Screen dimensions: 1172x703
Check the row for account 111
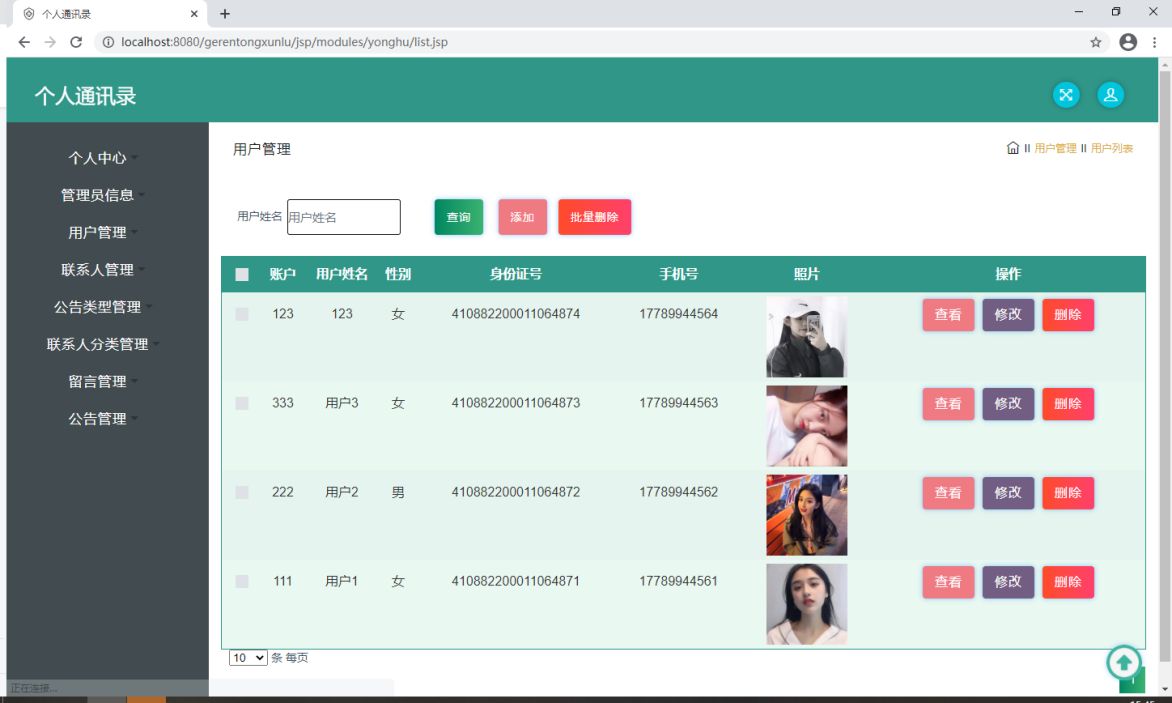241,580
